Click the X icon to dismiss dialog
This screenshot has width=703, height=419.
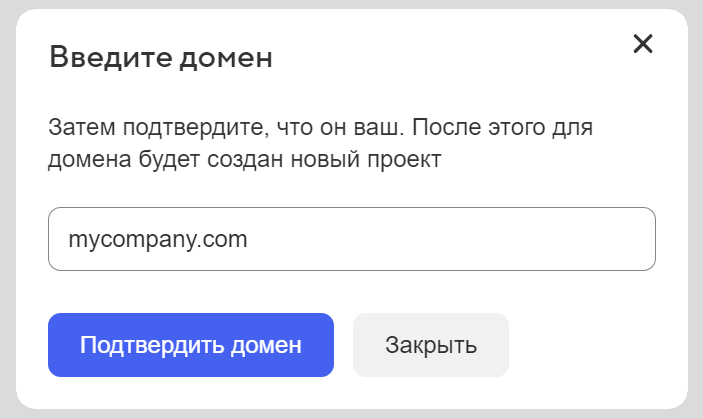tap(642, 43)
